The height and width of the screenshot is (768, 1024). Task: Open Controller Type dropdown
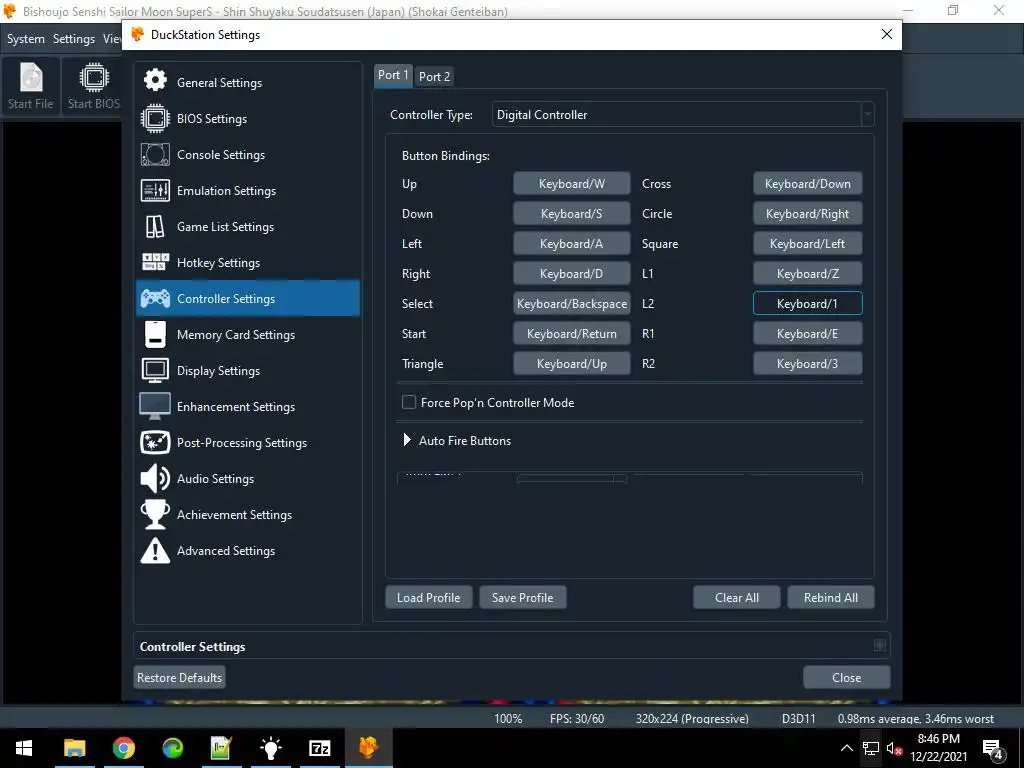coord(682,114)
